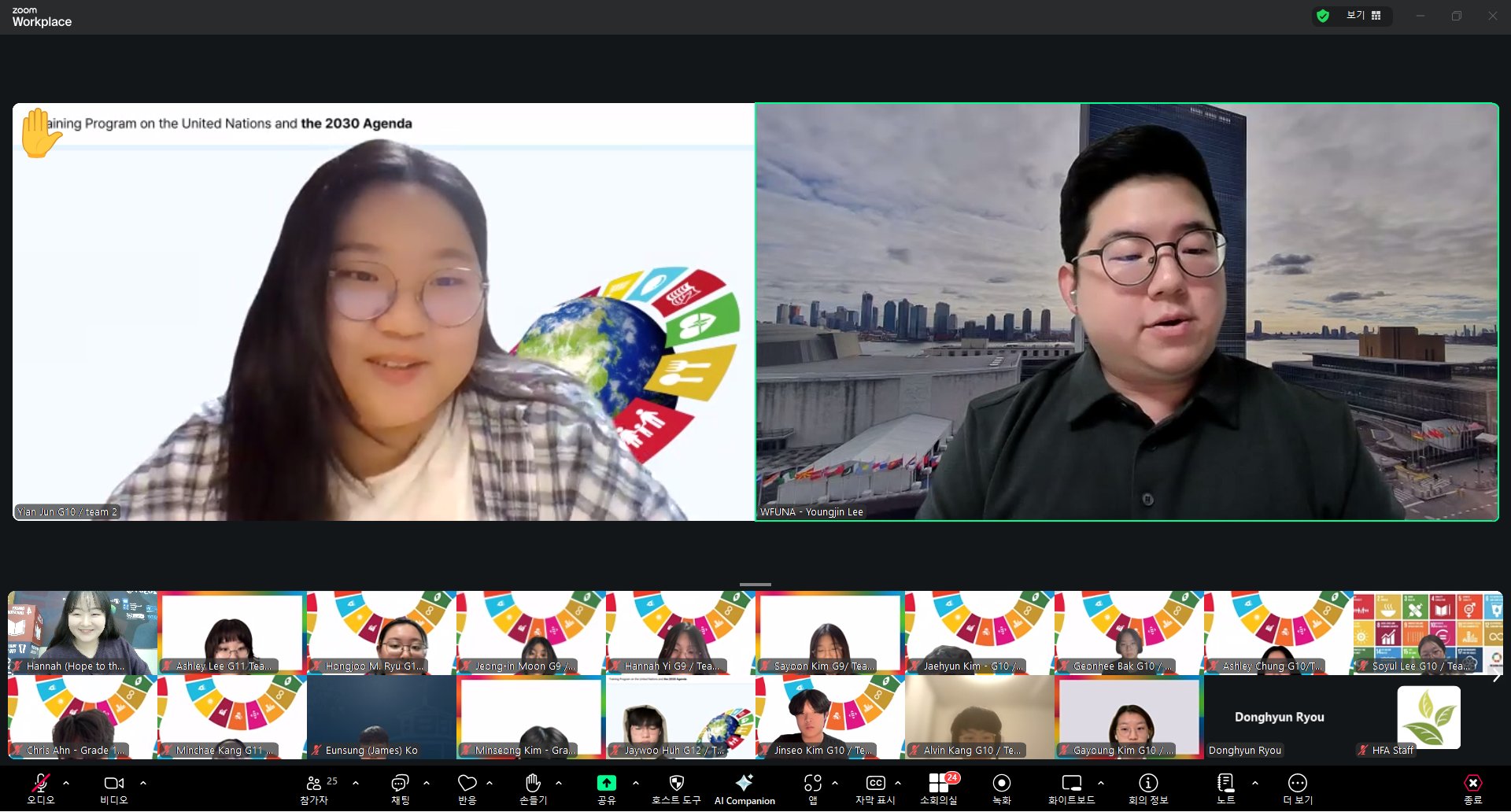The width and height of the screenshot is (1511, 812).
Task: Select Hannah Yi G9 thumbnail
Action: click(x=681, y=633)
